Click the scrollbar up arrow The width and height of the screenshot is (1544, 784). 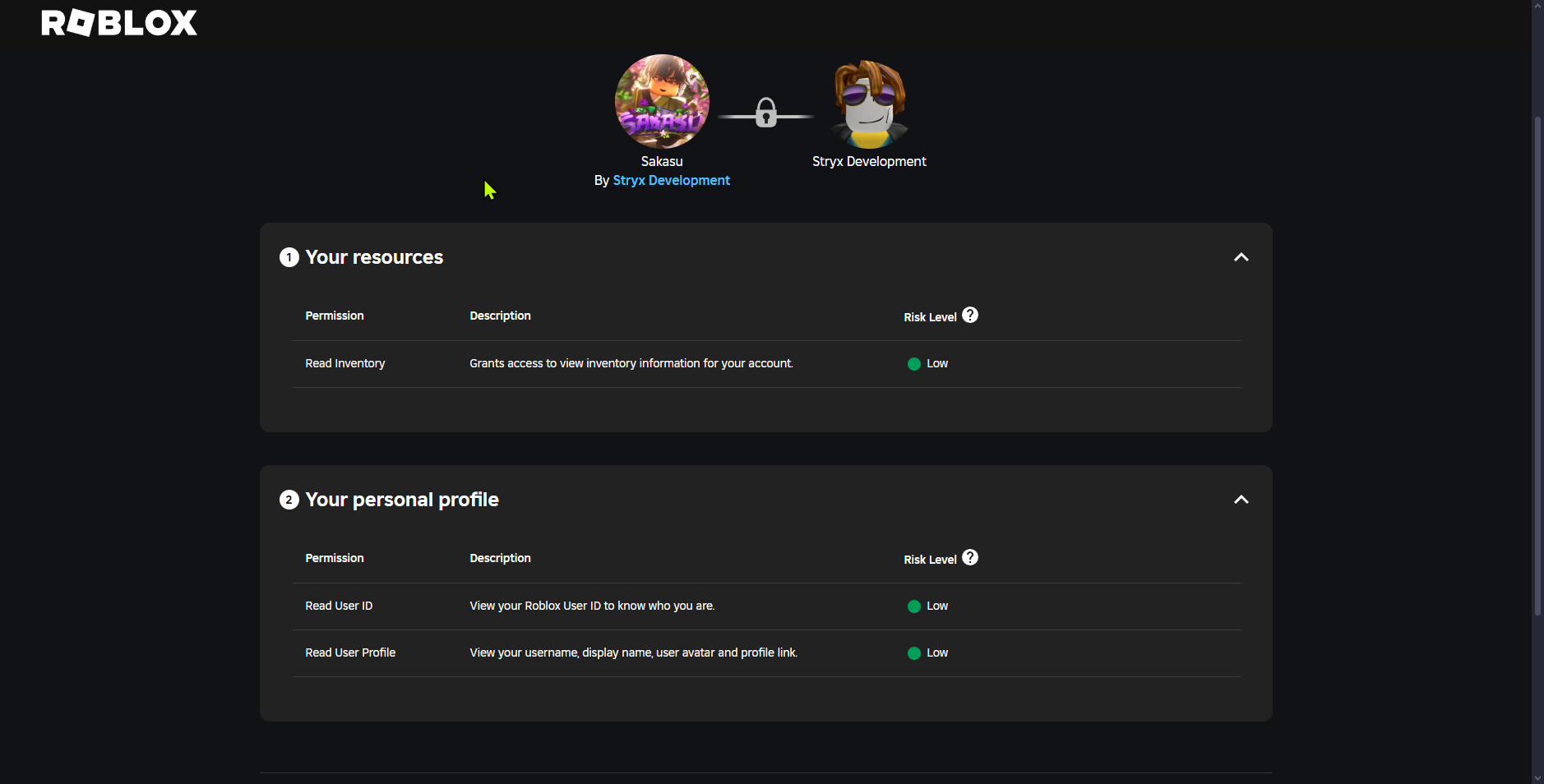[1537, 6]
